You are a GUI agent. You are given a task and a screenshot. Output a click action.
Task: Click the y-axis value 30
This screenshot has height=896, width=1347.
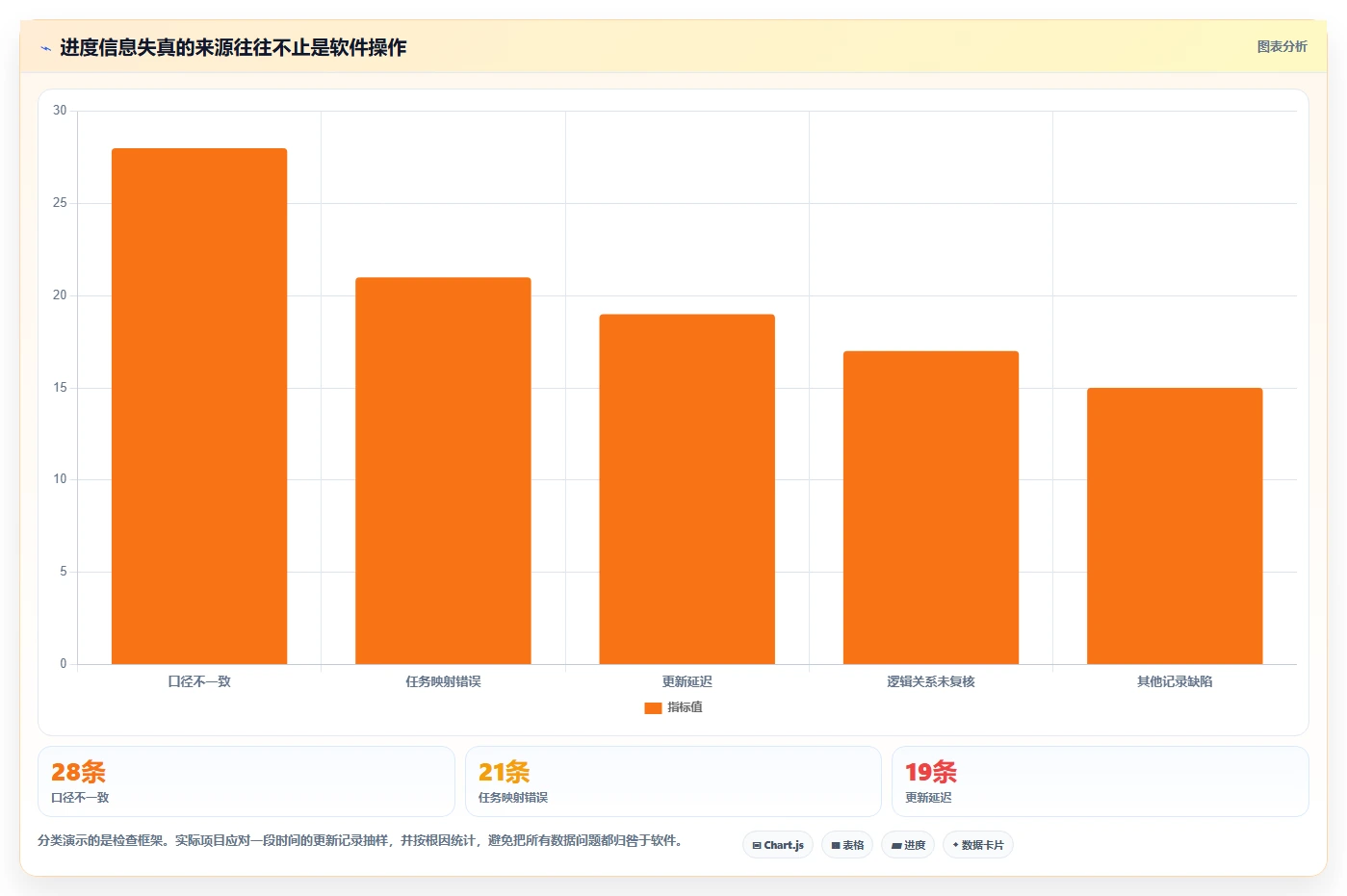[60, 111]
